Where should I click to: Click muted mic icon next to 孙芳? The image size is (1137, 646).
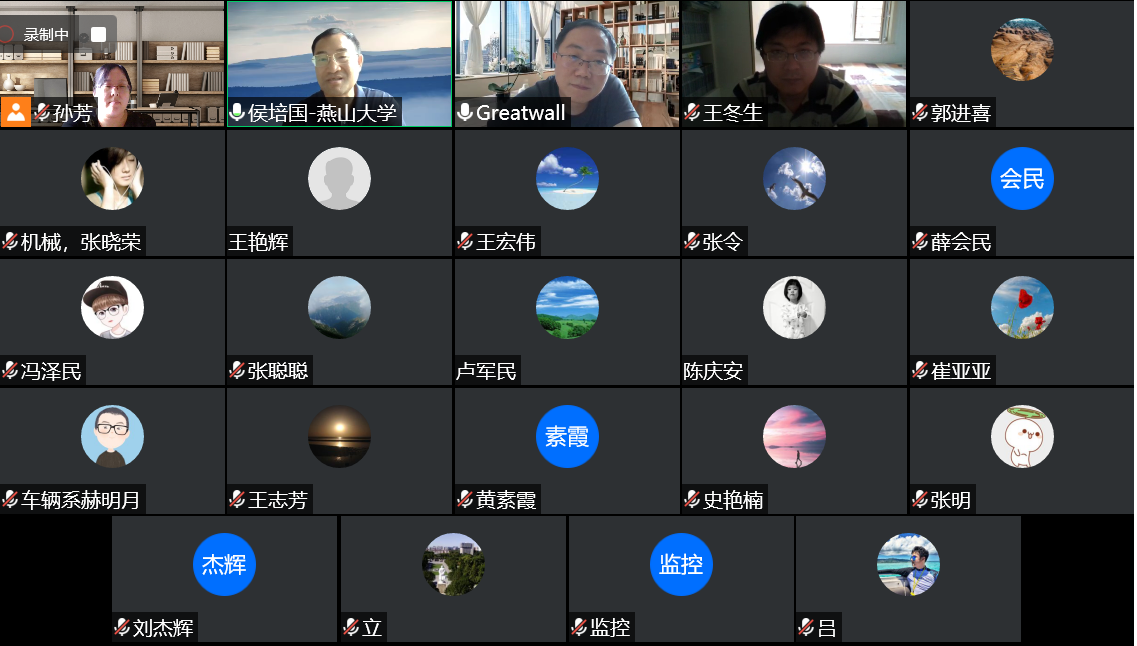[42, 112]
